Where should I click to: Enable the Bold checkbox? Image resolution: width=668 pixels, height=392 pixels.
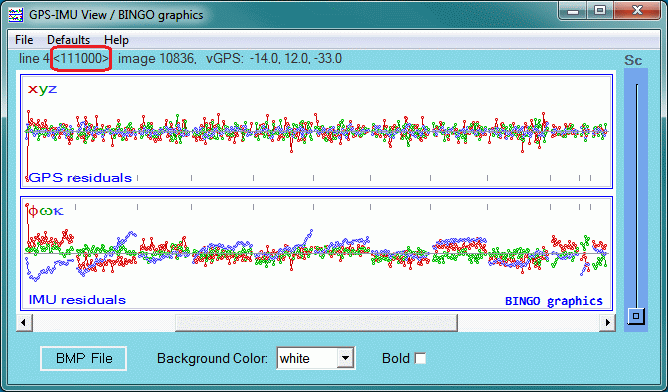point(420,358)
